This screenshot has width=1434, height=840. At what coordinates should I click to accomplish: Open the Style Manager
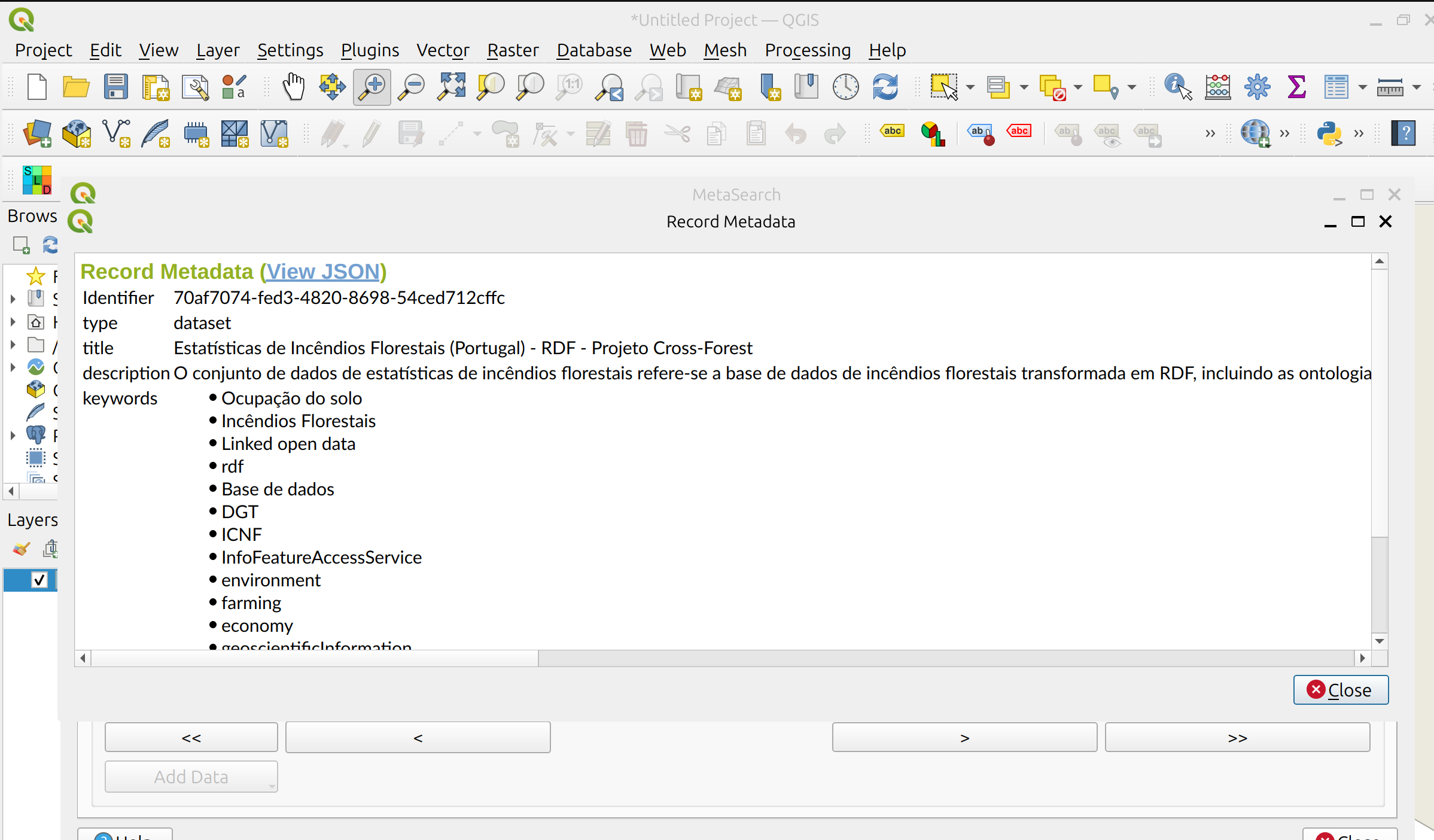click(x=233, y=87)
